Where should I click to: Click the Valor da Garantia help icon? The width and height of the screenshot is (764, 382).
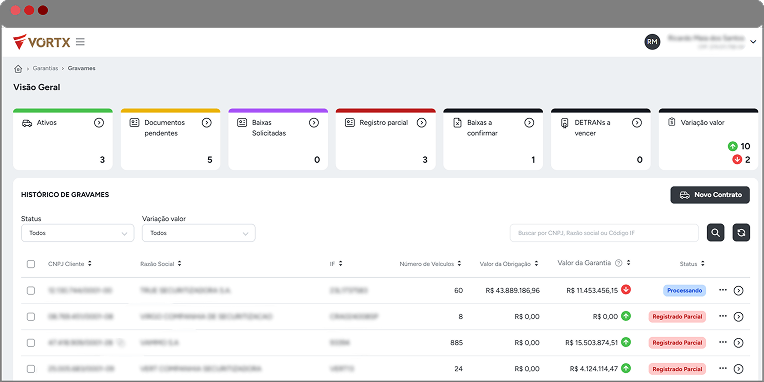(x=619, y=263)
